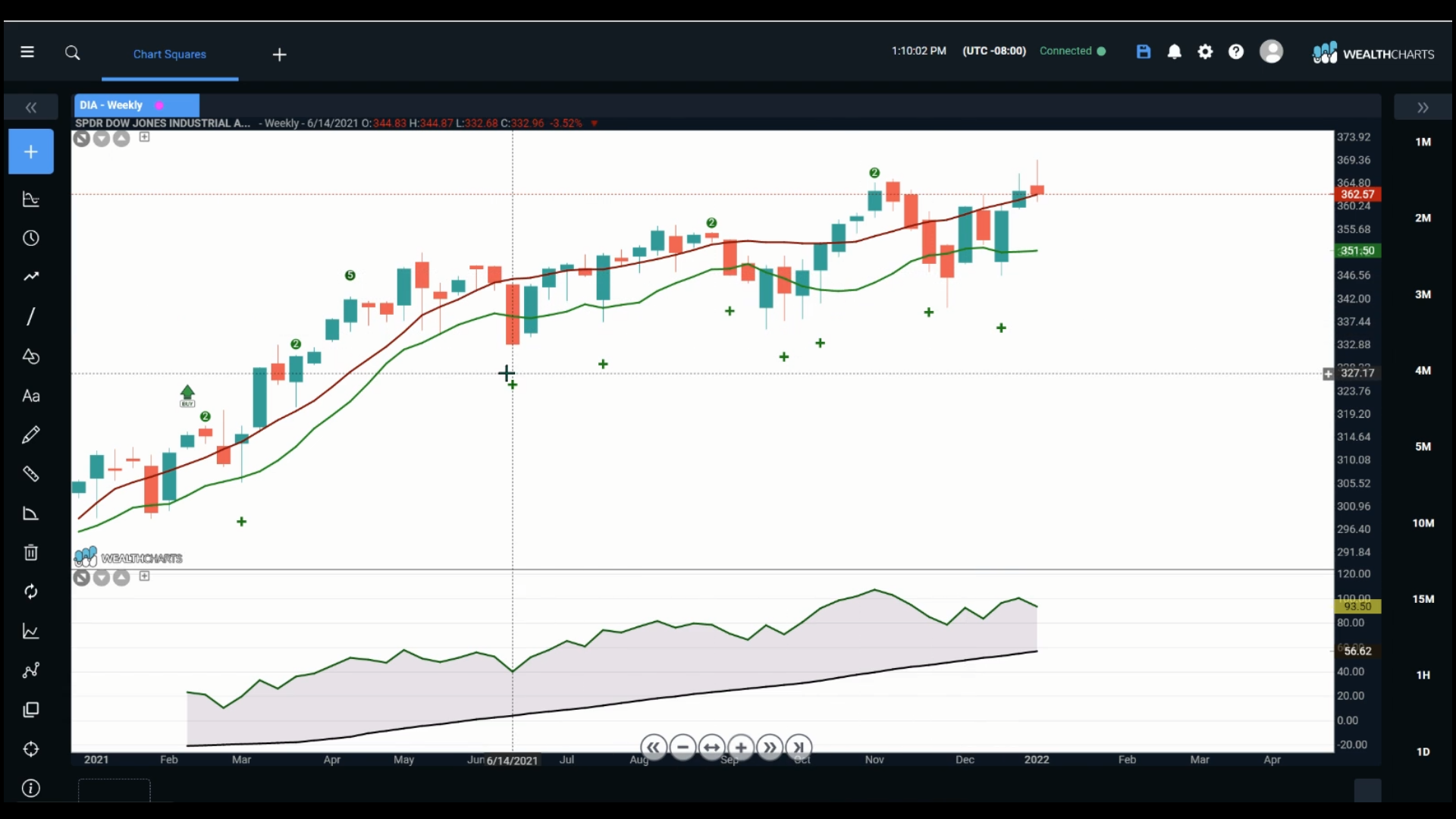Move chart forward with double-right arrows
This screenshot has height=819, width=1456.
coord(770,748)
